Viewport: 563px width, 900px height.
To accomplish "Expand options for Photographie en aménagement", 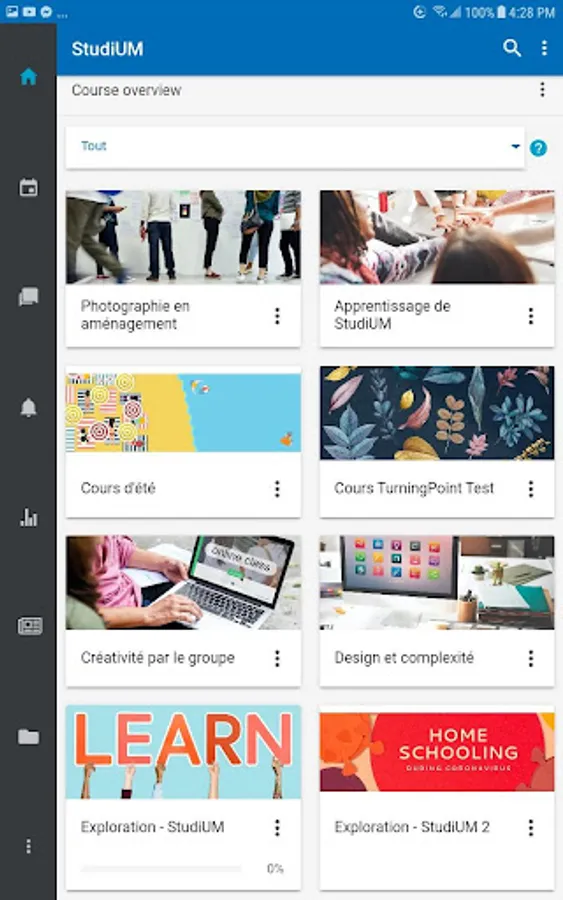I will pyautogui.click(x=277, y=316).
